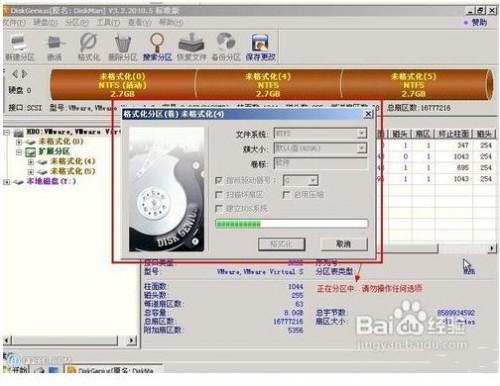Select partition 未格式化(0) on the disk bar
Viewport: 500px width, 386px height.
[123, 85]
